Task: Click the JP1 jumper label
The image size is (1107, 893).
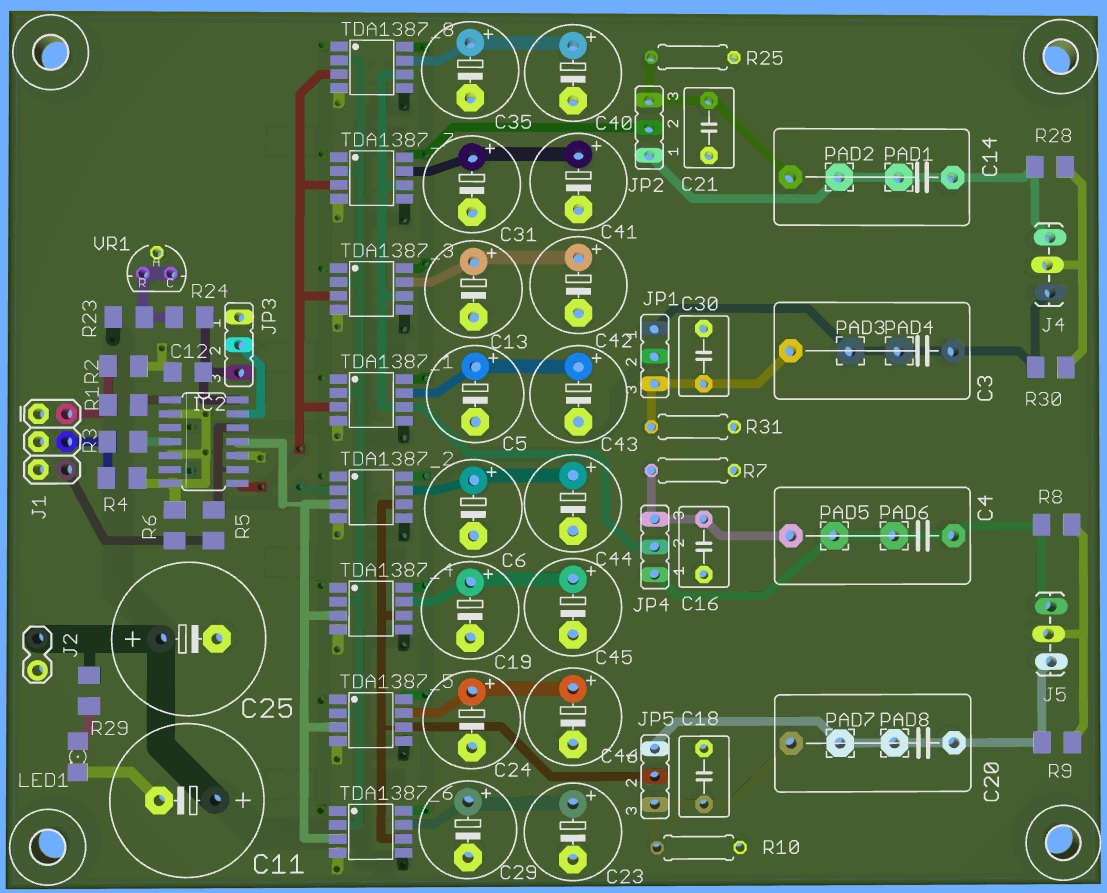Action: (660, 299)
